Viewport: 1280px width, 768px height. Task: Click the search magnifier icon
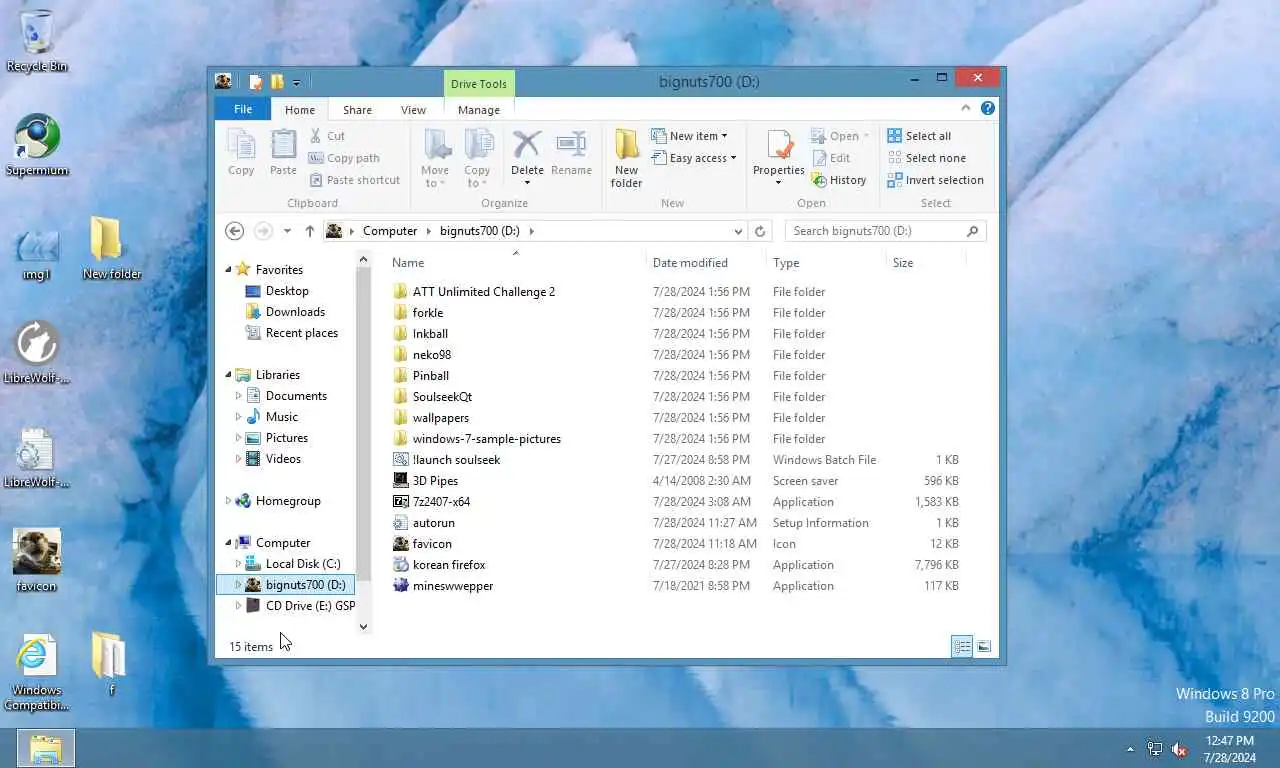click(x=972, y=231)
